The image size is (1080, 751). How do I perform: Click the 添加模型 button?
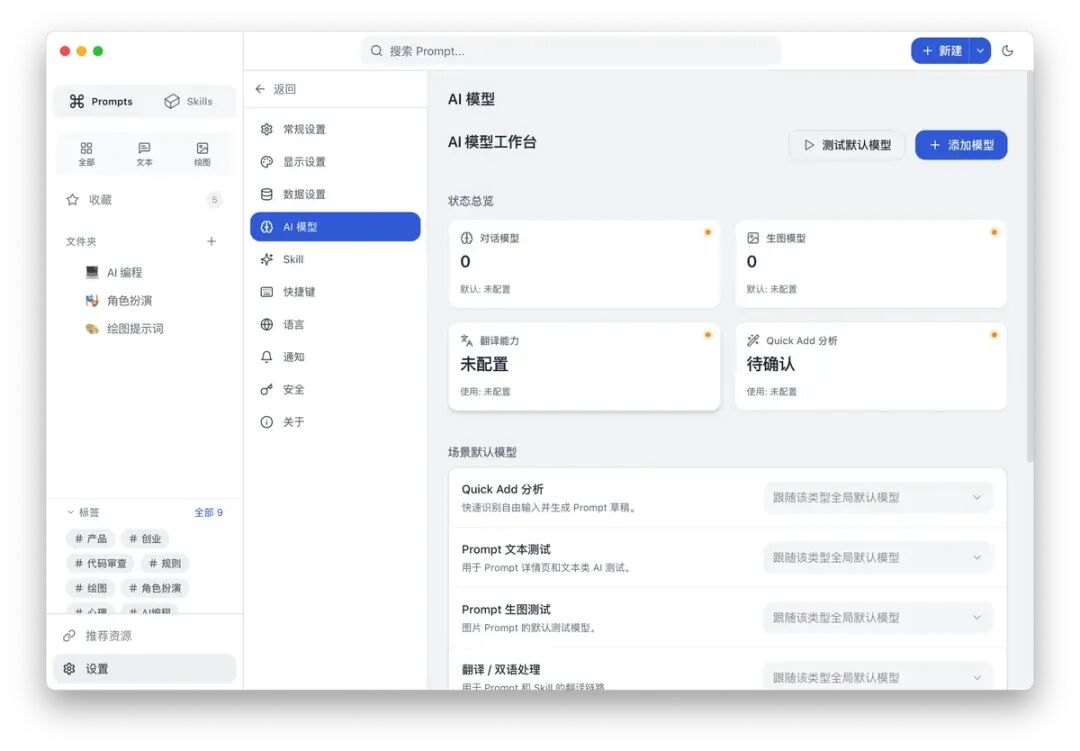pyautogui.click(x=961, y=145)
